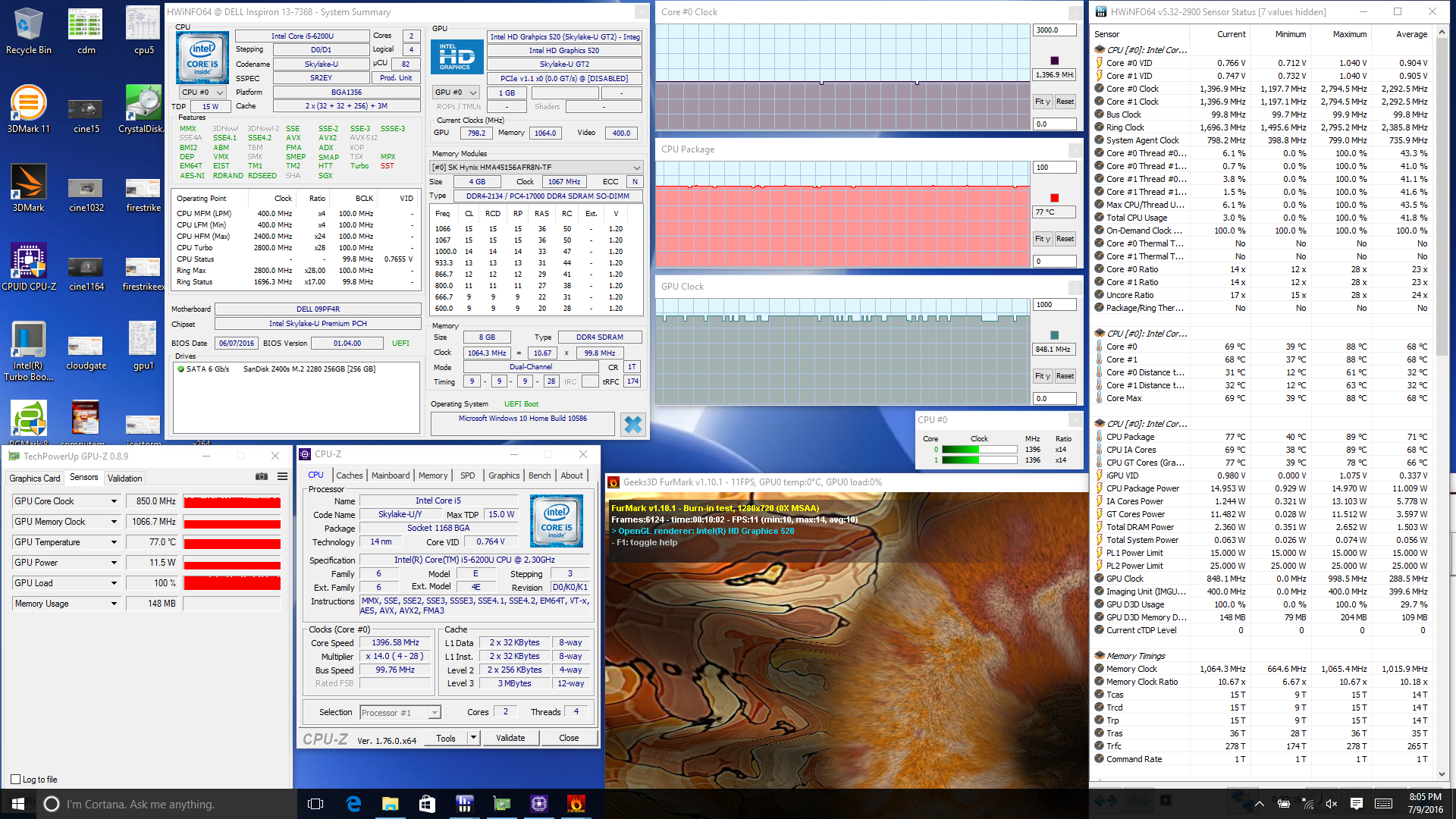Click the Maximum column header in Sensor Status

click(1350, 34)
